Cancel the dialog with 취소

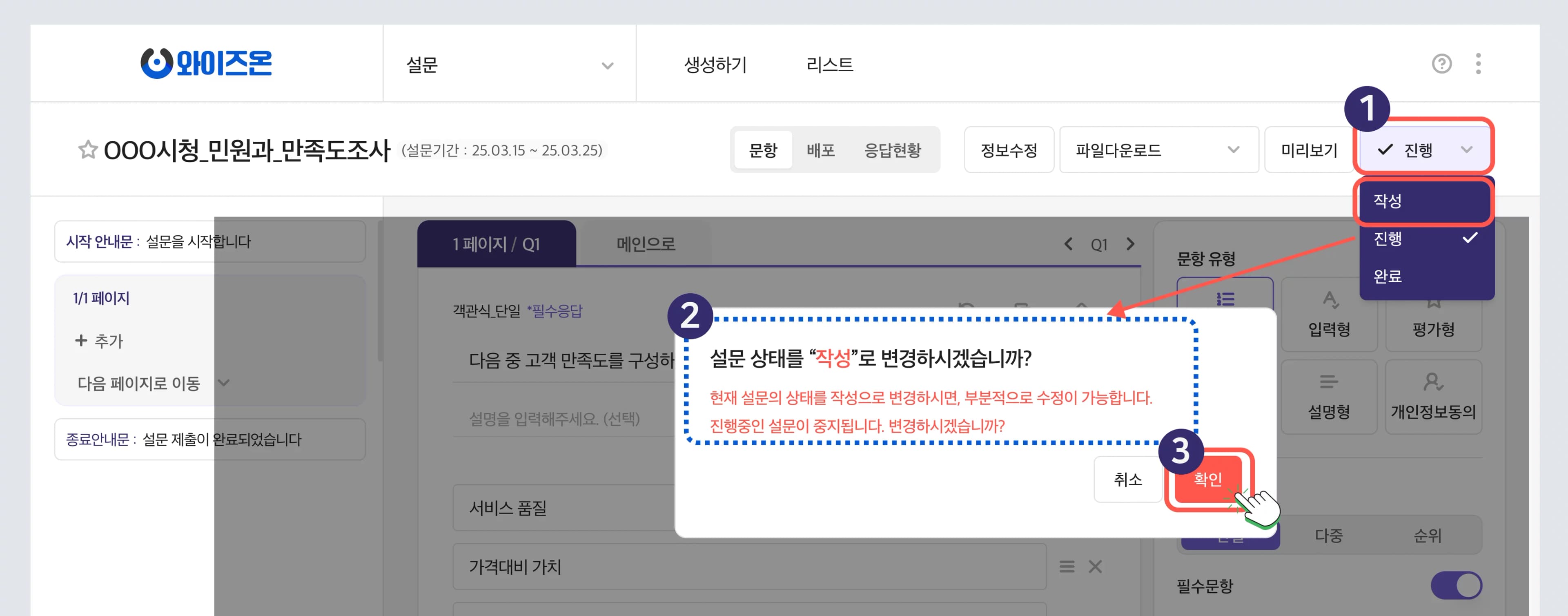pos(1127,480)
